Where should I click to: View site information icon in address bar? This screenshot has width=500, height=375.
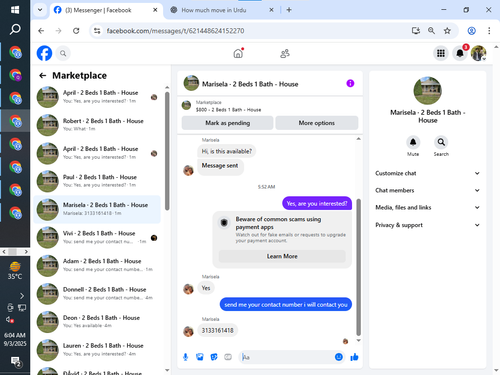97,31
